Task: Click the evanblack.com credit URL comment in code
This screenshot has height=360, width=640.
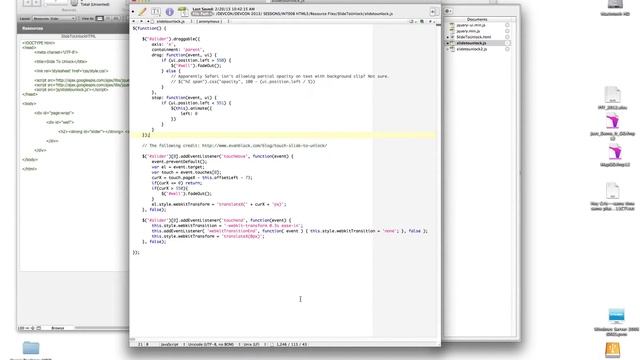Action: (234, 145)
